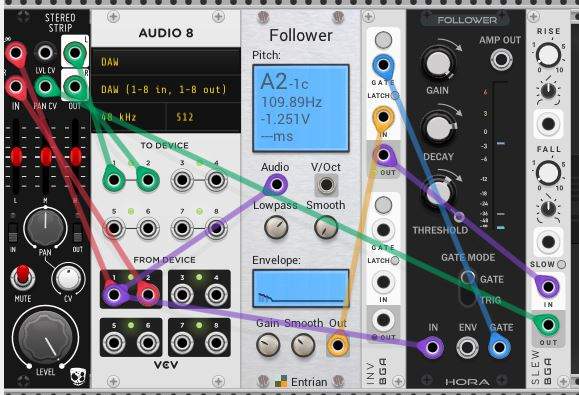Image resolution: width=579 pixels, height=395 pixels.
Task: Toggle the SLOW button on SLEW module
Action: pyautogui.click(x=562, y=264)
